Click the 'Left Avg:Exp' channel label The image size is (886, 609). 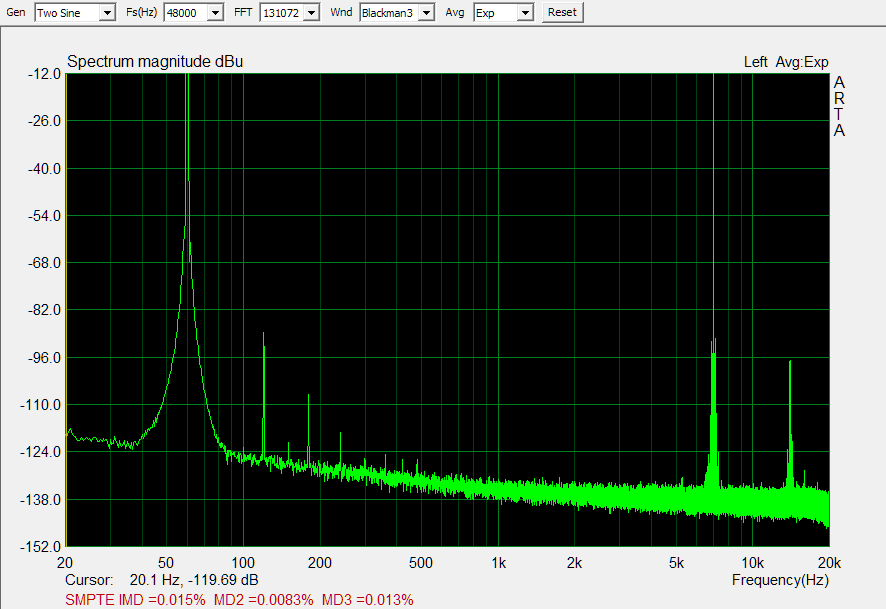click(x=786, y=62)
